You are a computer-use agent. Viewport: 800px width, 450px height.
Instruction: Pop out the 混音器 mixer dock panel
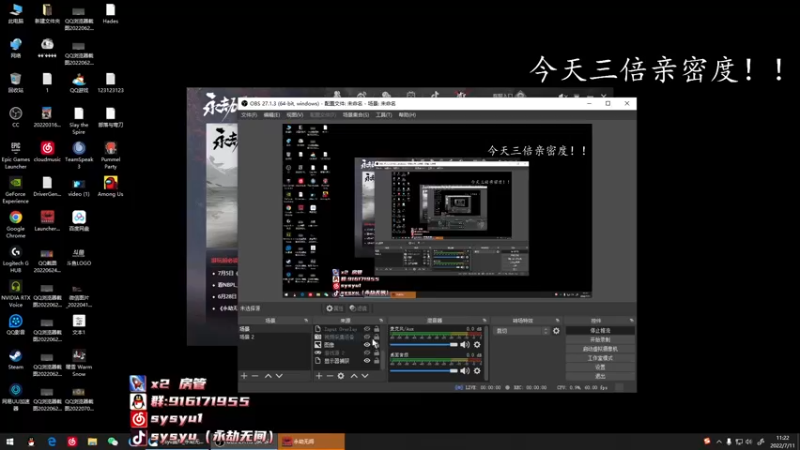(x=484, y=320)
